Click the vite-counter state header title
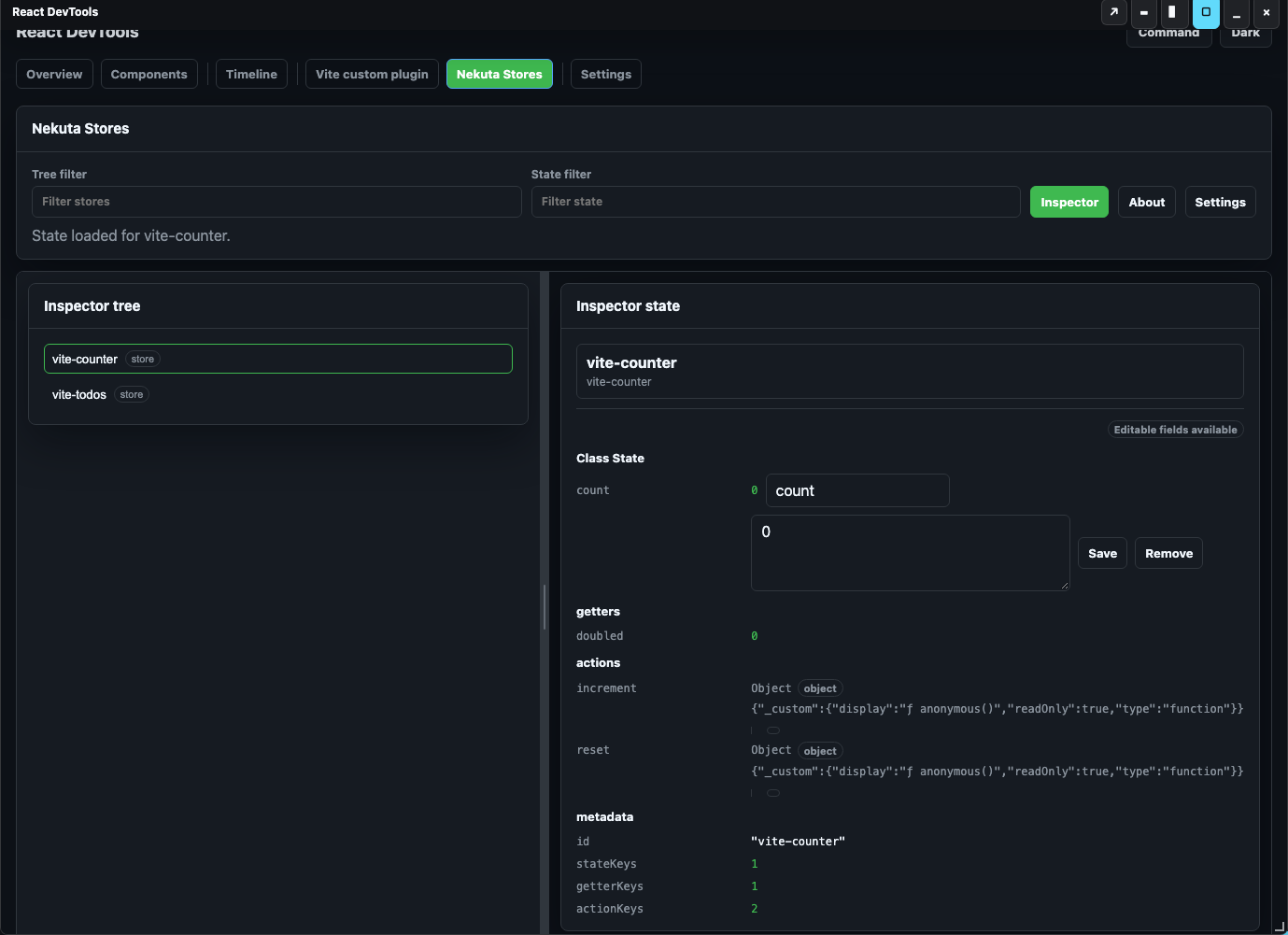Viewport: 1288px width, 935px height. (631, 362)
